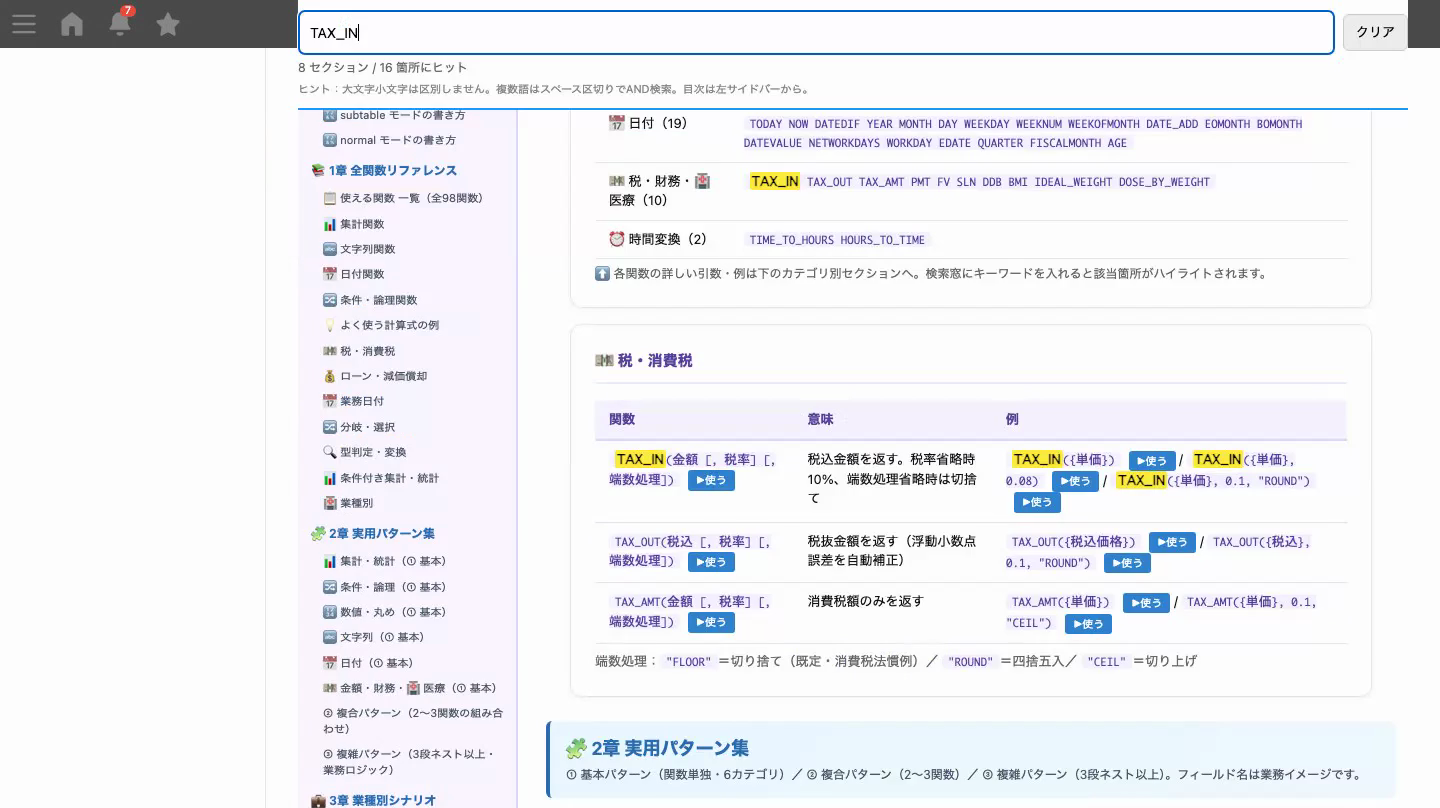The image size is (1440, 808).
Task: Open 数値・丸め（① 基本） sidebar entry
Action: coord(385,612)
